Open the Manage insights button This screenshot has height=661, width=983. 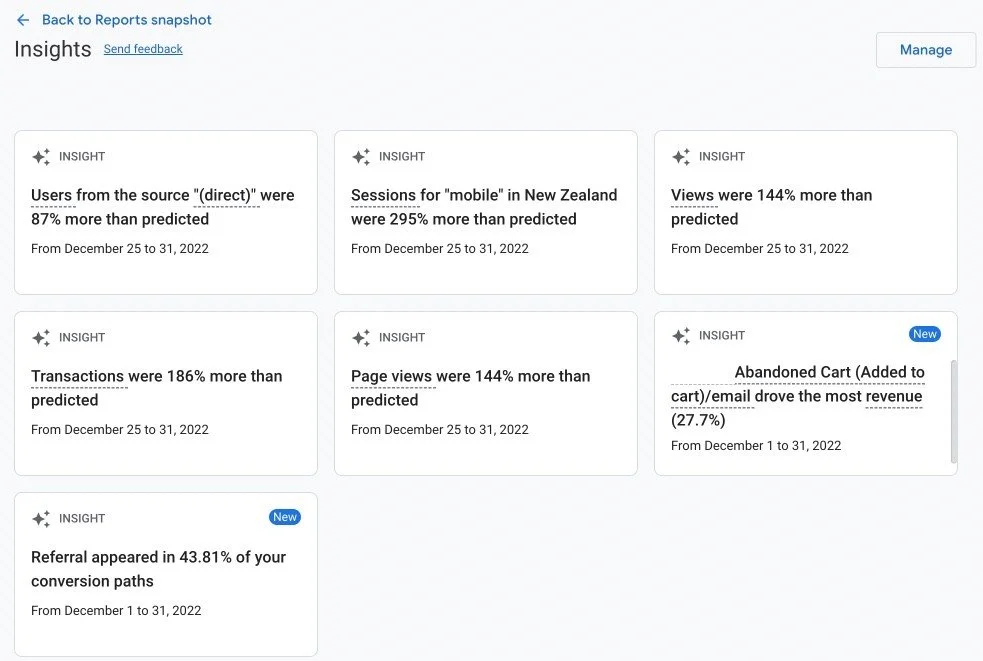(925, 50)
